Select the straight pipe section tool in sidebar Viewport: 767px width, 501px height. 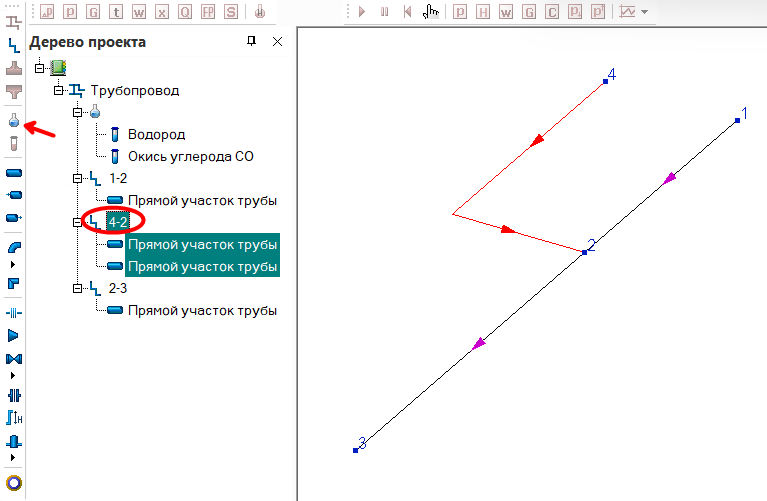pos(14,172)
